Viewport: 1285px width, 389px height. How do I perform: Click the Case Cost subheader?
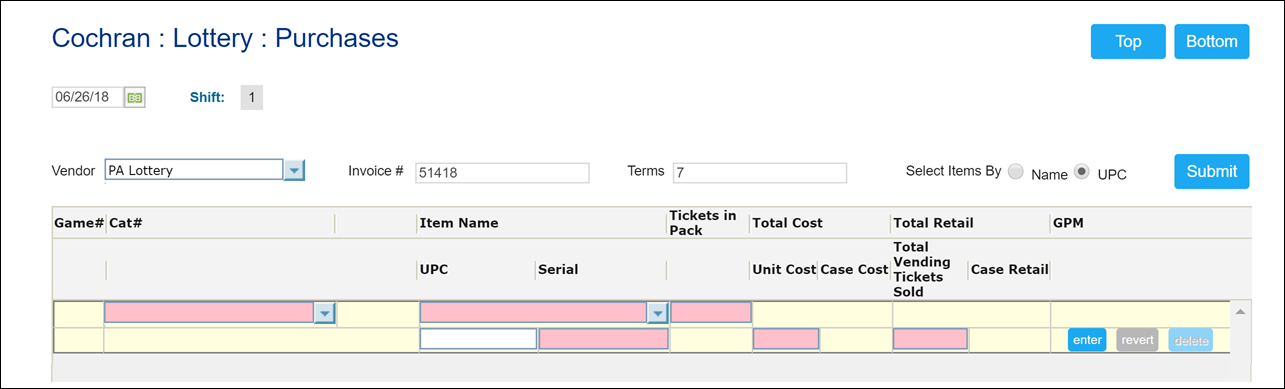point(855,269)
